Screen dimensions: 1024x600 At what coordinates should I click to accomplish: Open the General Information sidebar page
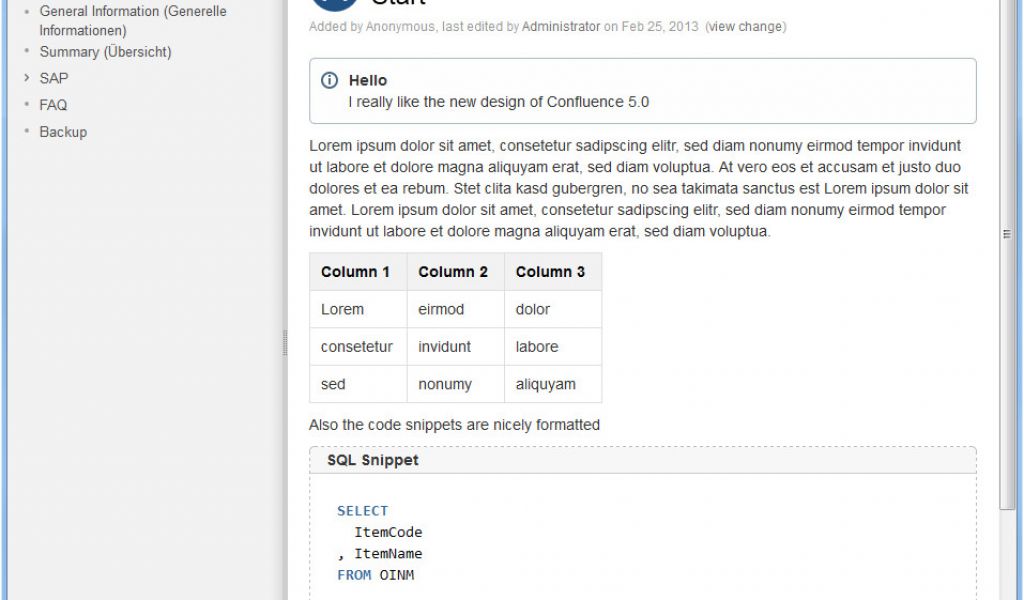point(130,11)
